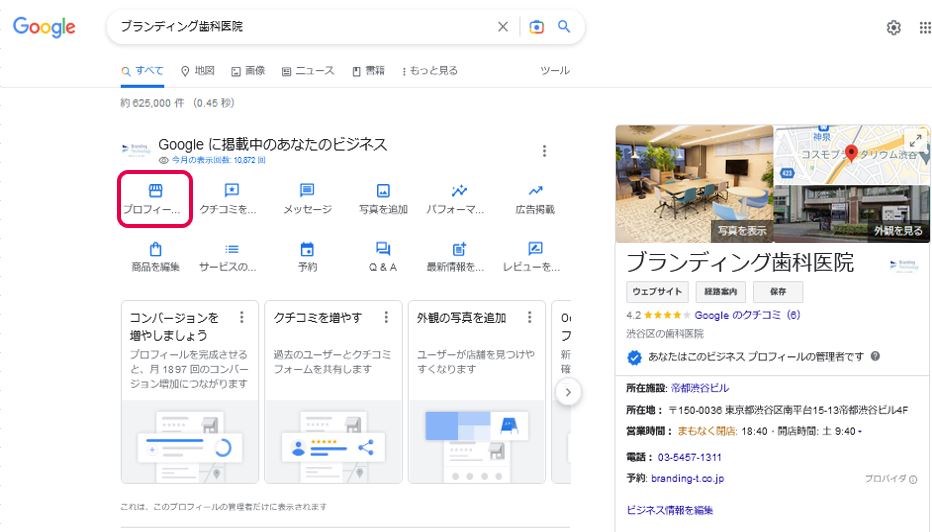Switch to the 書籍 tab
Screen dimensions: 932x532
coord(369,71)
